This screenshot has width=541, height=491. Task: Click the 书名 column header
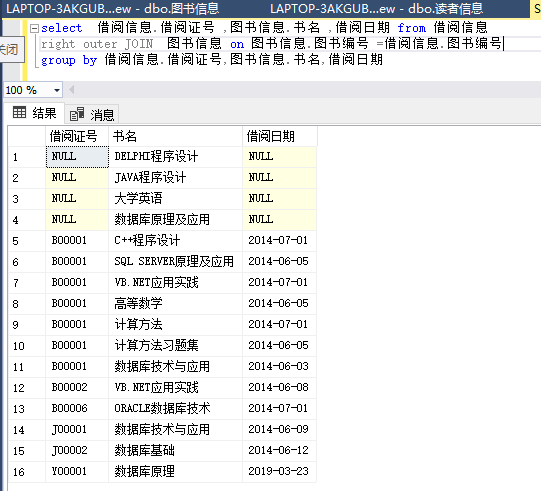pyautogui.click(x=176, y=136)
